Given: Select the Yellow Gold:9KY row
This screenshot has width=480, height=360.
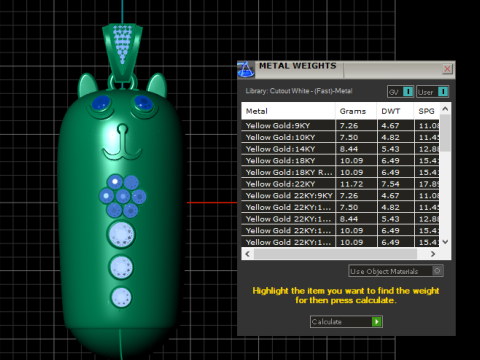Looking at the screenshot, I should coord(340,126).
